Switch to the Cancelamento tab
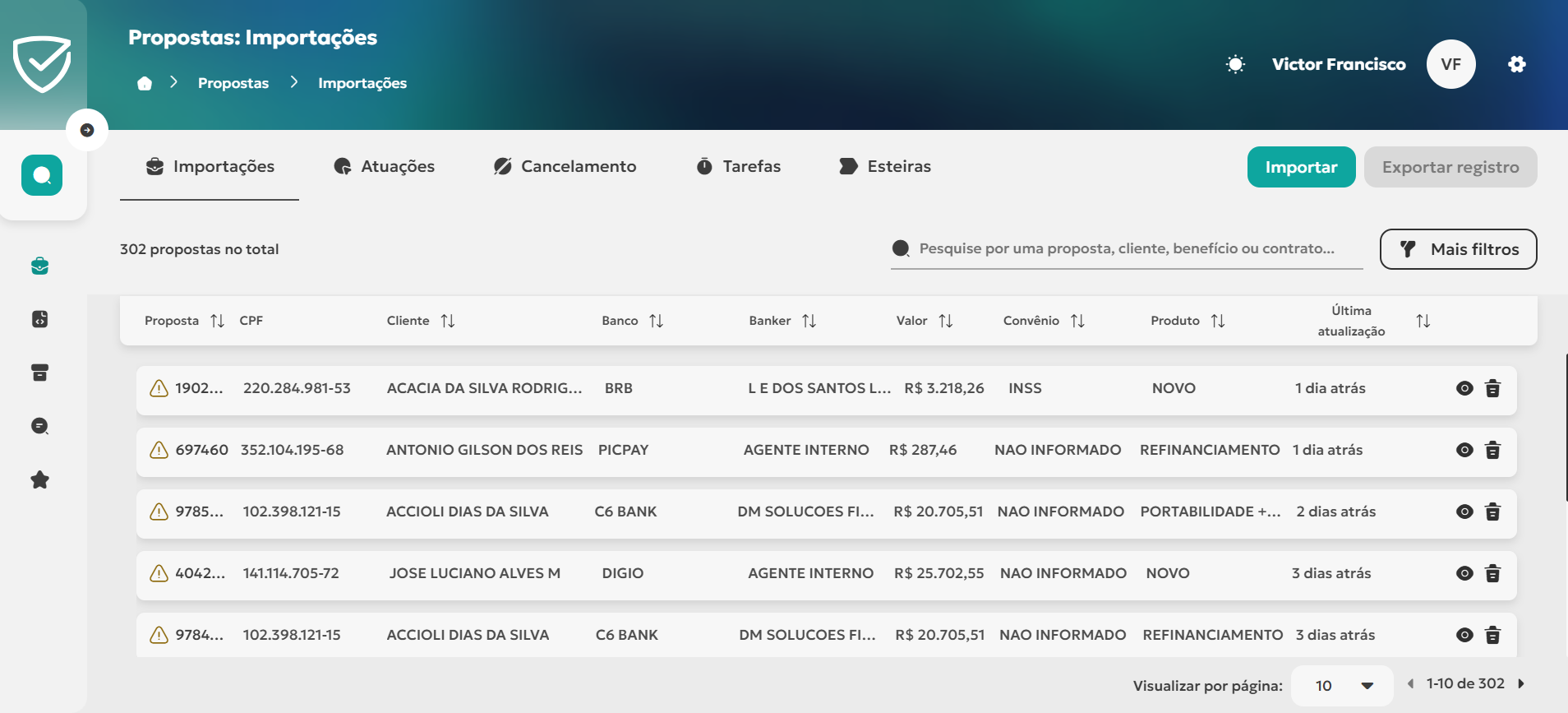 pos(565,167)
